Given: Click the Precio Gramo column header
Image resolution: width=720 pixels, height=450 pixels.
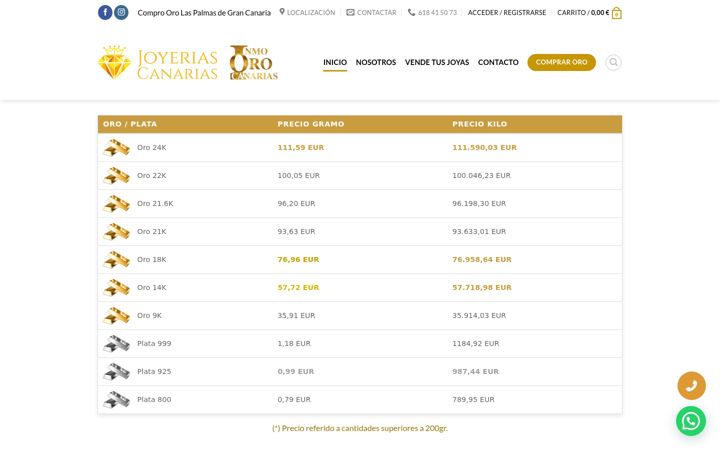Looking at the screenshot, I should (311, 124).
